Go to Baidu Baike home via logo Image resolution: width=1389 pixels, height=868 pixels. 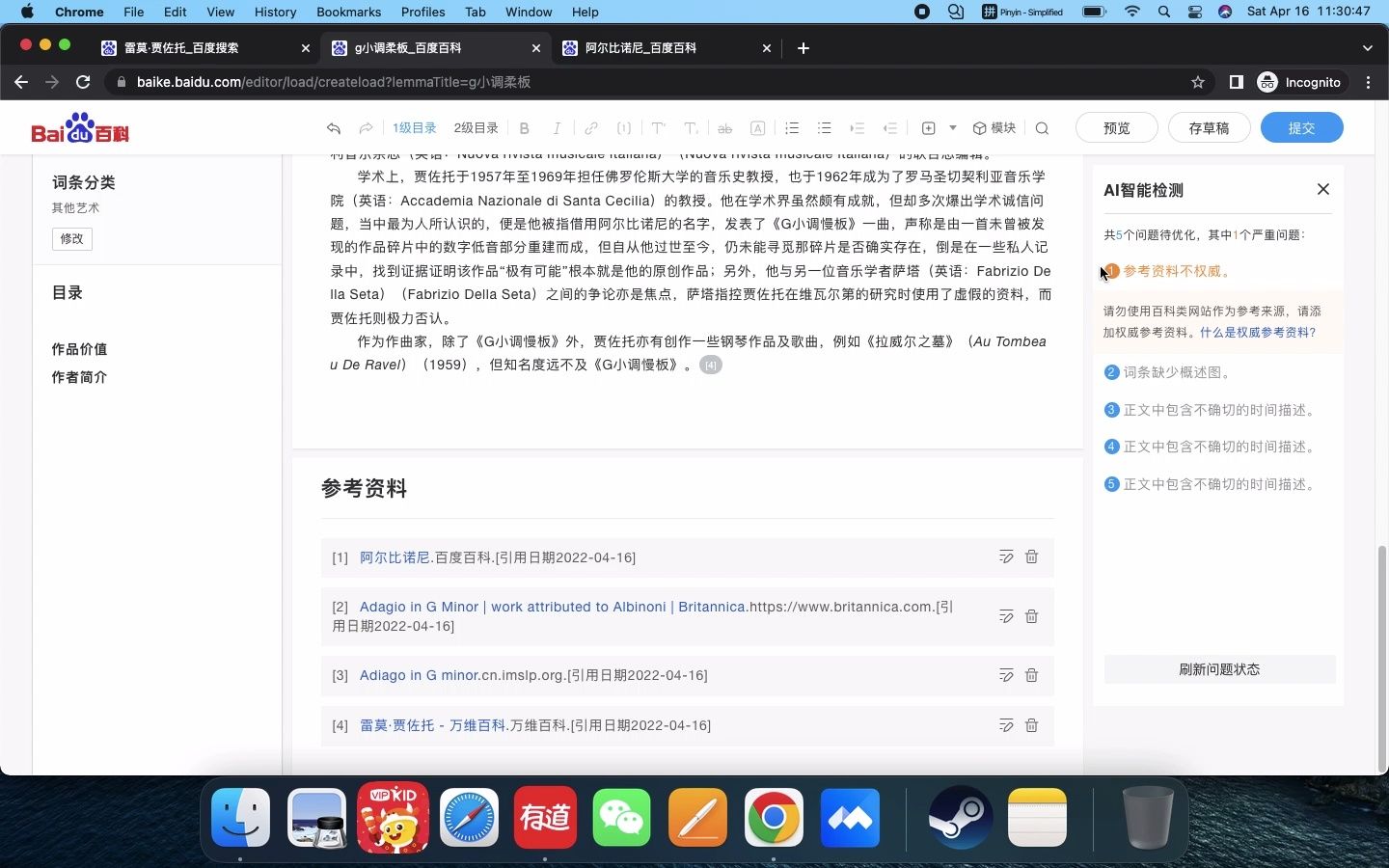click(x=80, y=128)
